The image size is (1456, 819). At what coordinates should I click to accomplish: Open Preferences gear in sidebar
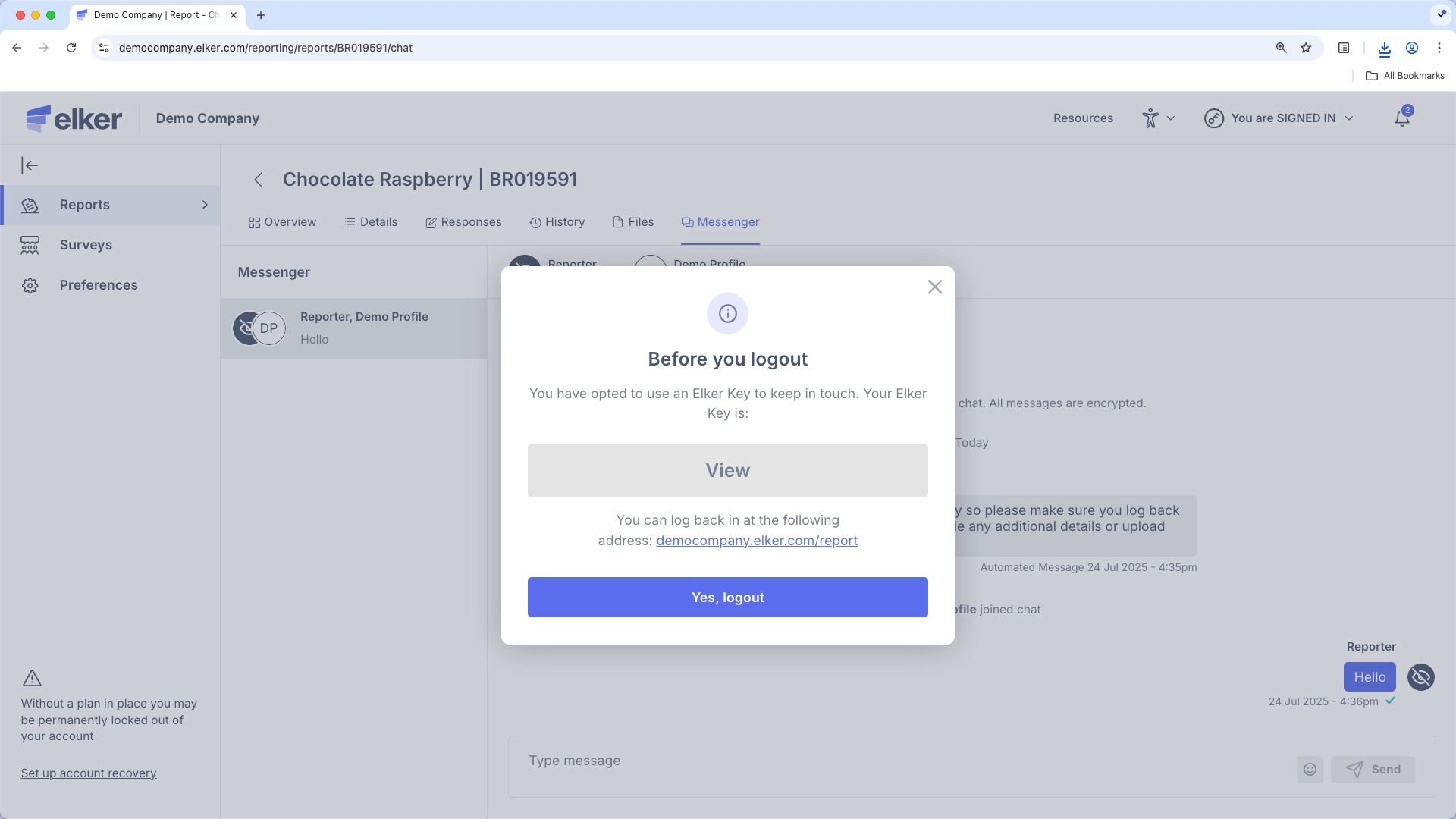pyautogui.click(x=30, y=285)
